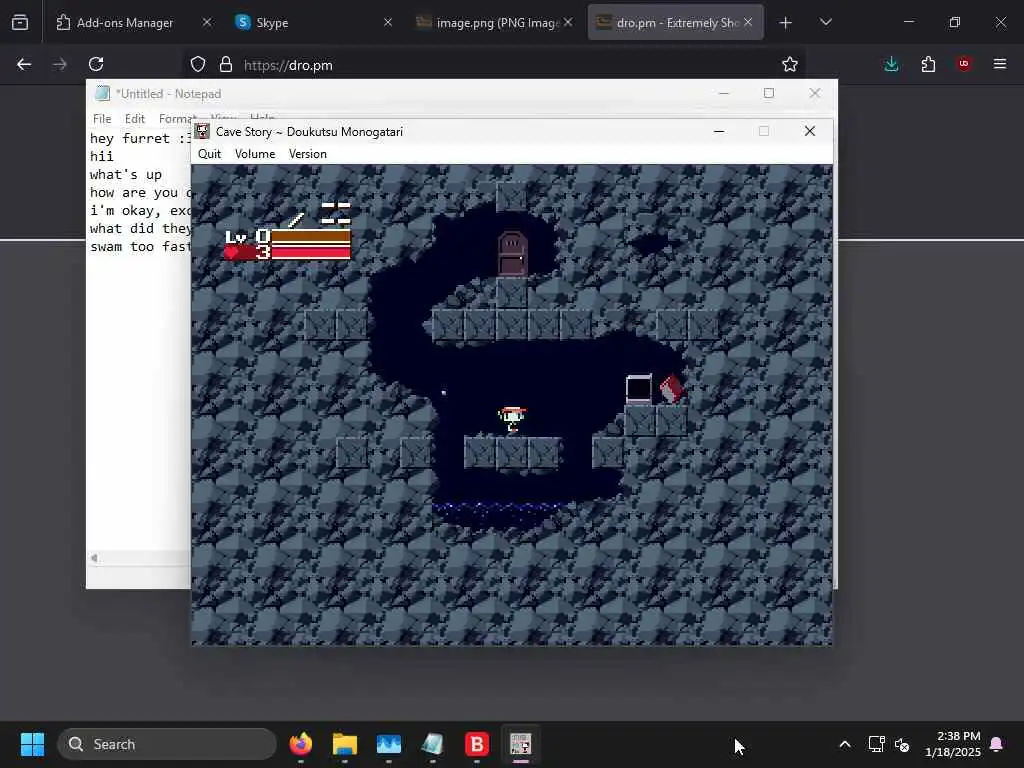The image size is (1024, 768).
Task: Open the Version menu in Cave Story
Action: (308, 154)
